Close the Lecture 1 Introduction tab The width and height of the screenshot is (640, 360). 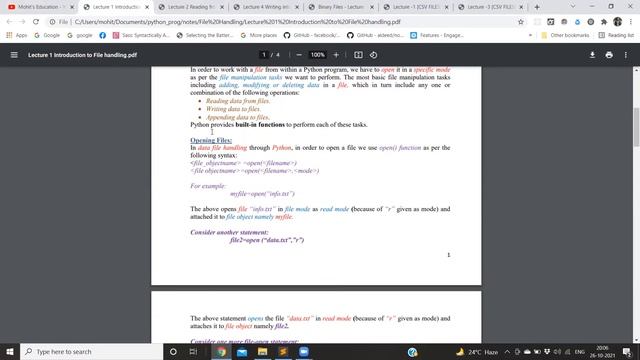pyautogui.click(x=147, y=7)
